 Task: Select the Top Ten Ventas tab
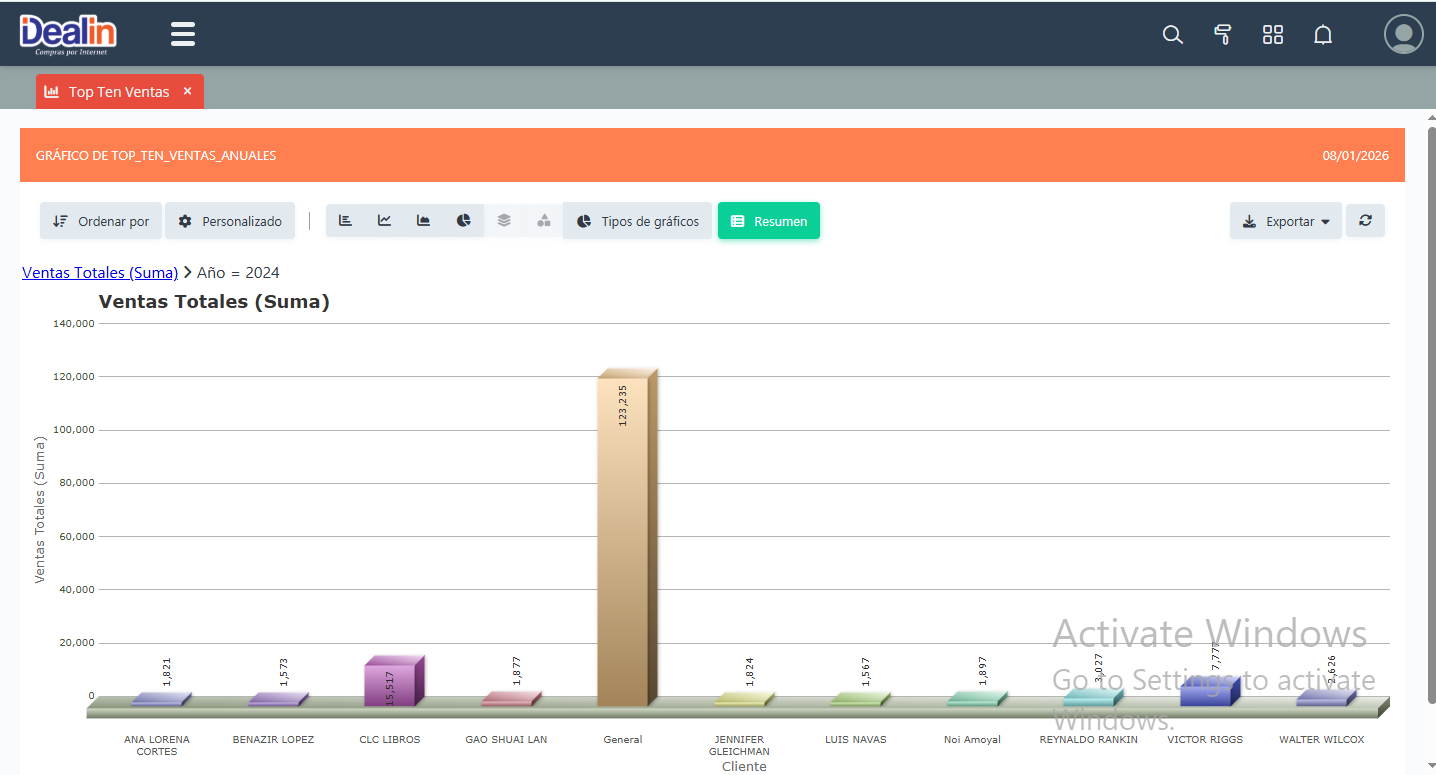[x=109, y=92]
